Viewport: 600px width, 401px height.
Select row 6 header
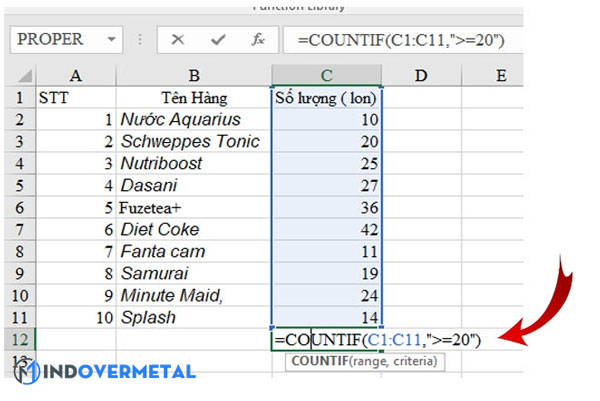coord(18,207)
